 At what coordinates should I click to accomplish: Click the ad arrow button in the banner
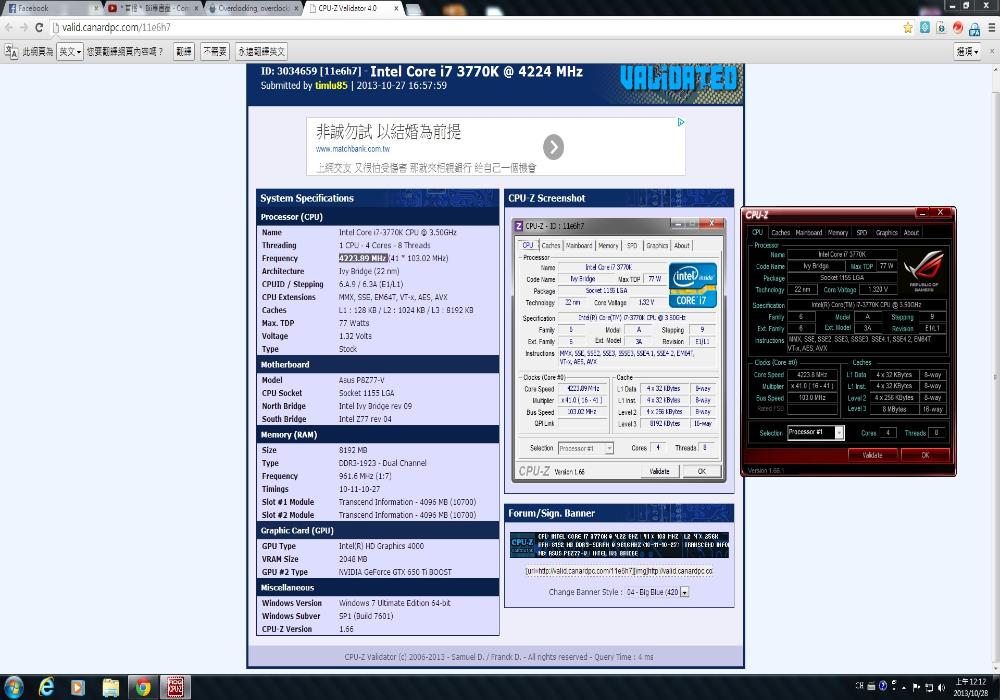554,147
